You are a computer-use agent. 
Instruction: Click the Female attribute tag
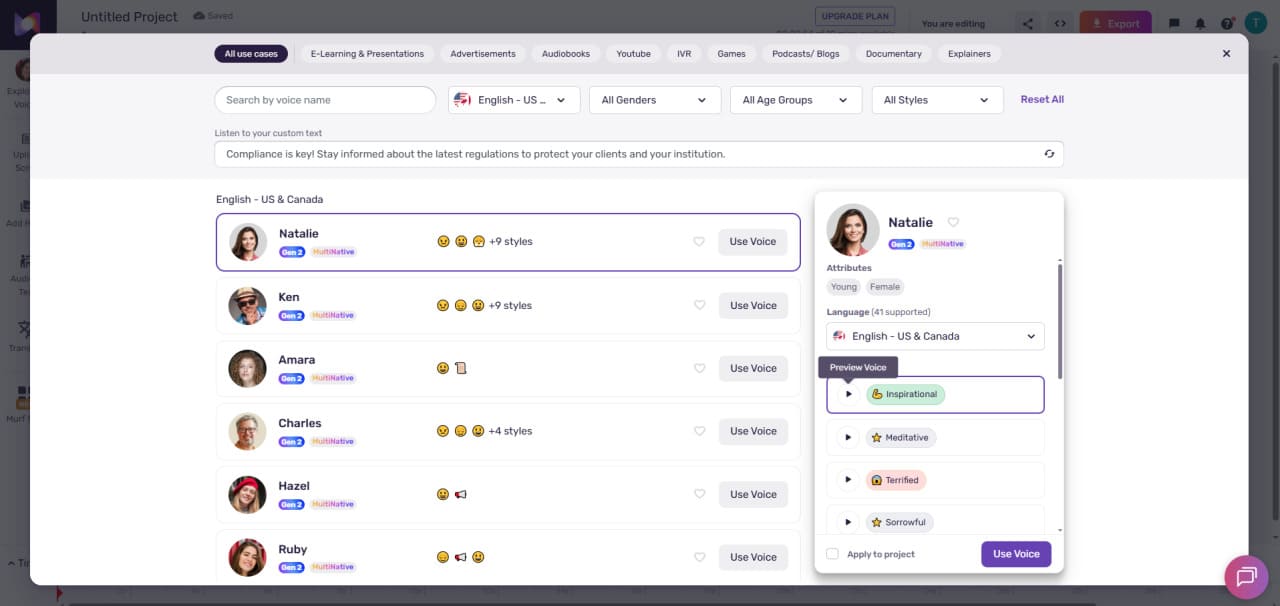pyautogui.click(x=885, y=287)
